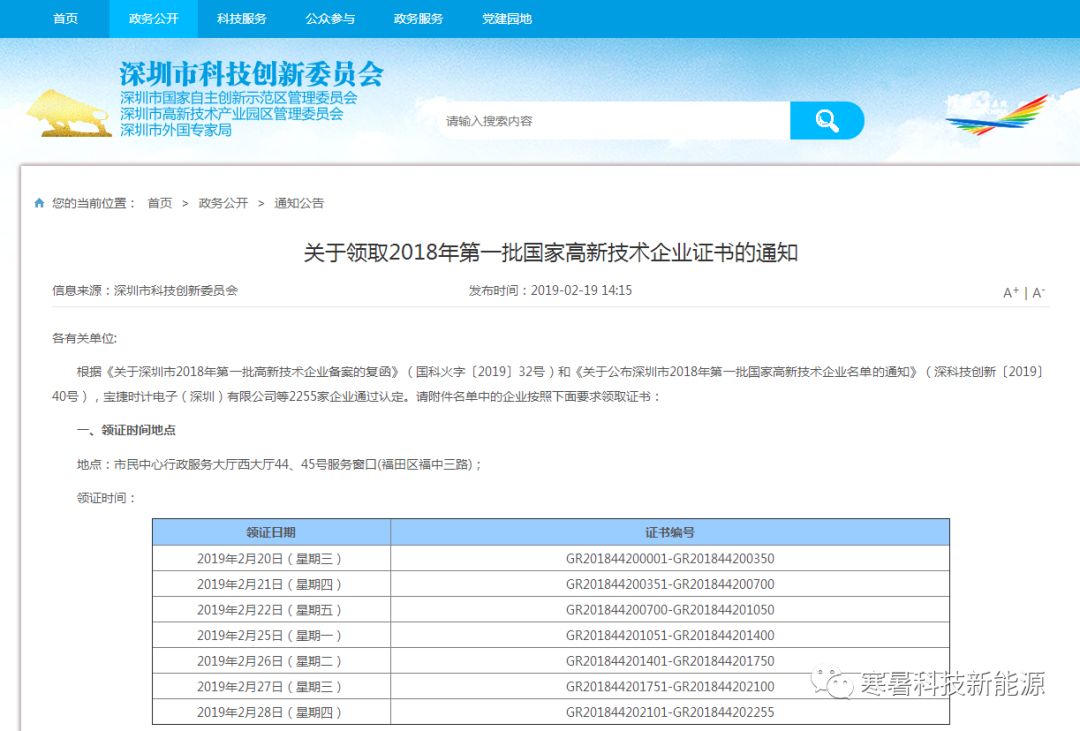Click the 领证日期 table header
Screen dimensions: 1080x731
[x=271, y=532]
